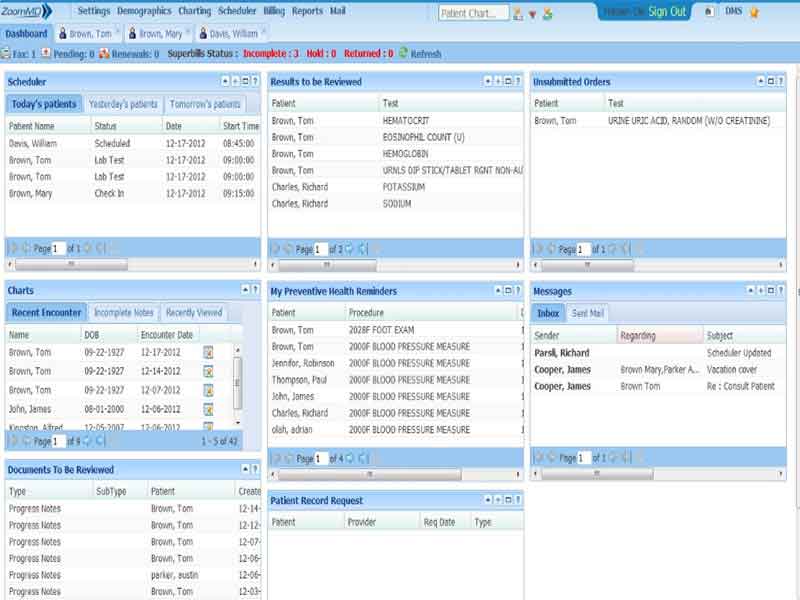Open the Billing menu
Viewport: 800px width, 600px height.
click(x=274, y=11)
